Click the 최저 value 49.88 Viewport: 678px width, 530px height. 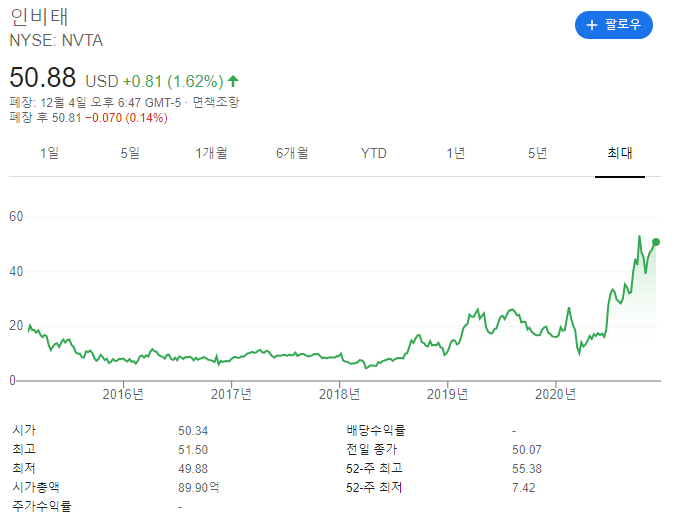tap(193, 469)
